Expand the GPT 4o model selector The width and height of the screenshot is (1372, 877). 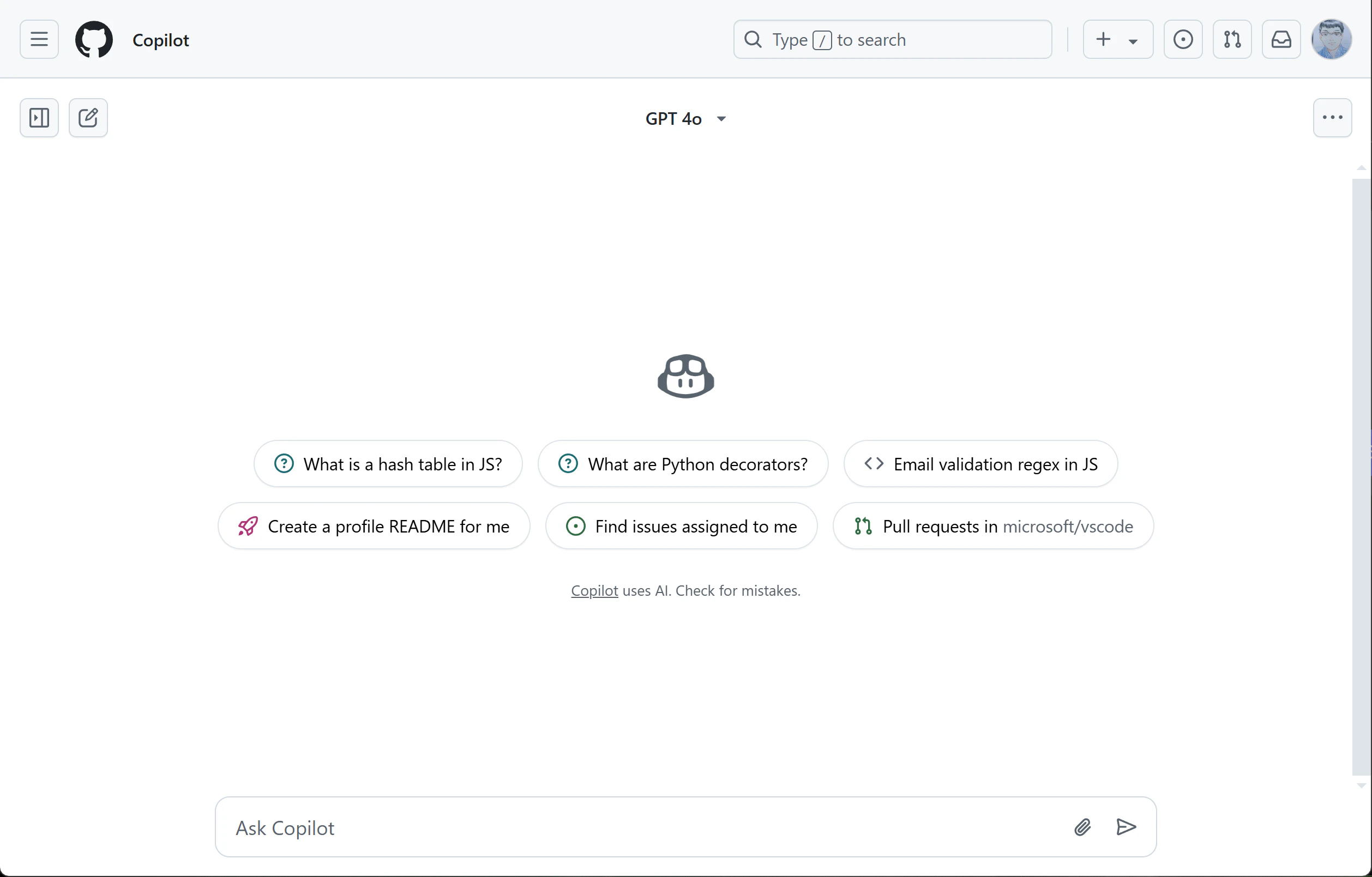coord(685,118)
